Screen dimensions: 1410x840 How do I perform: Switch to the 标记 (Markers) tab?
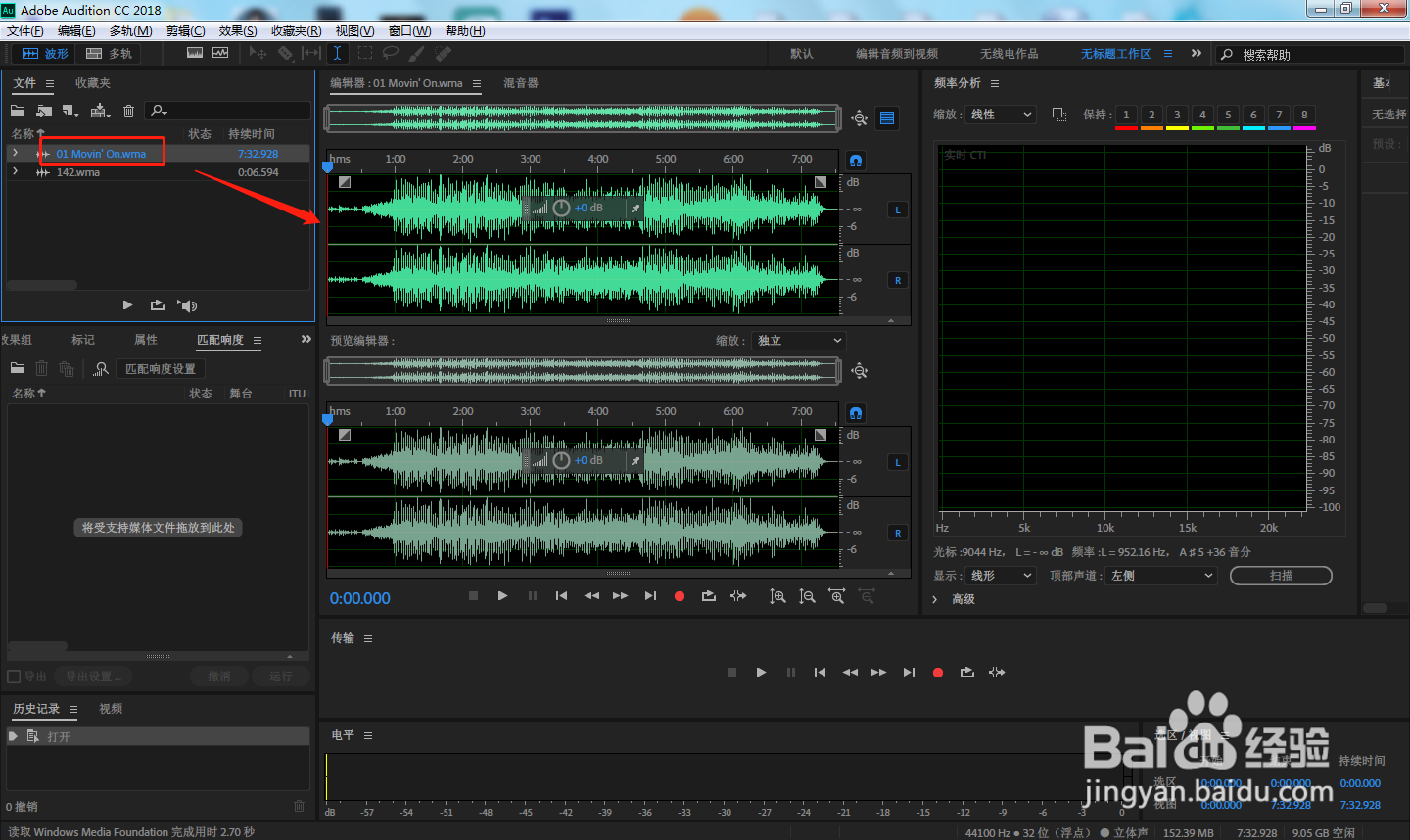(83, 340)
